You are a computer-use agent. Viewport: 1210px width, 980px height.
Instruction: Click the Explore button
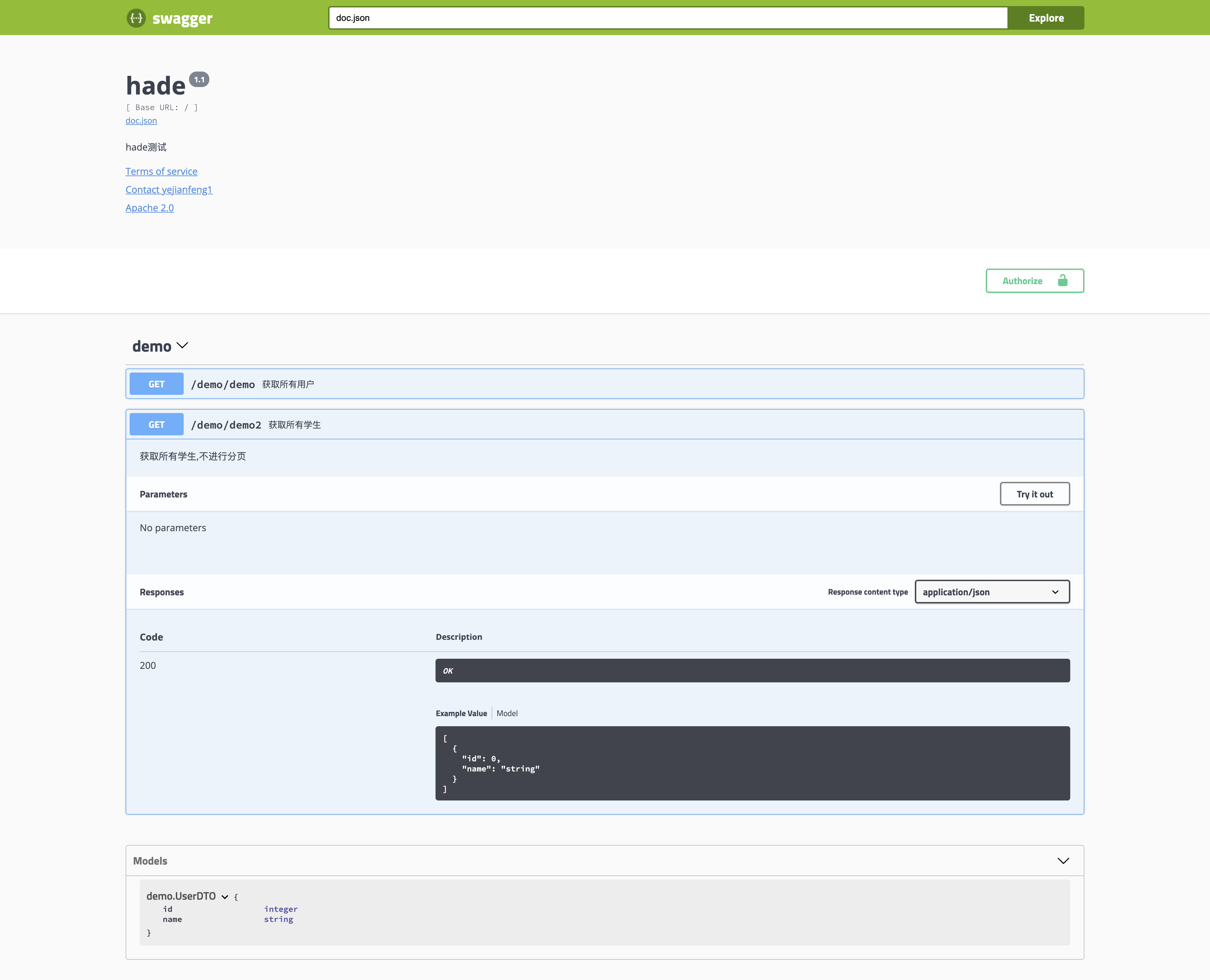coord(1046,18)
